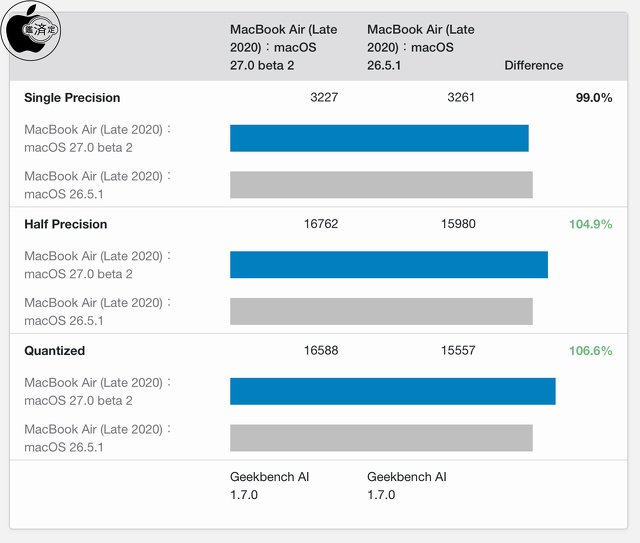Click the Quantized section heading

click(x=55, y=351)
